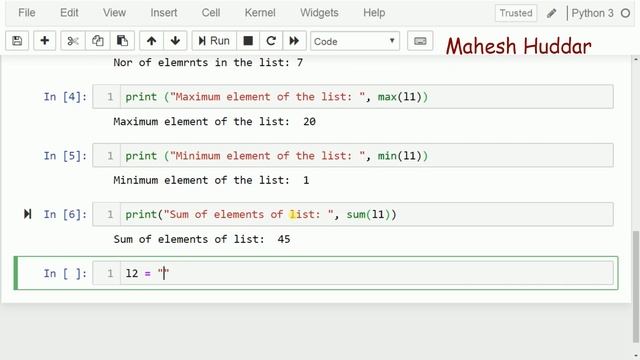Viewport: 640px width, 360px height.
Task: Open the File menu
Action: (x=27, y=13)
